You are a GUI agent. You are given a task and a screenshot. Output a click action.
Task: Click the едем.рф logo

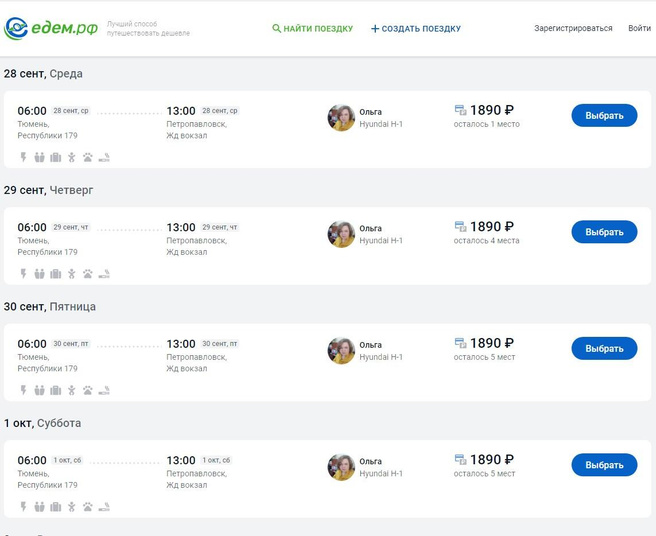pos(51,28)
